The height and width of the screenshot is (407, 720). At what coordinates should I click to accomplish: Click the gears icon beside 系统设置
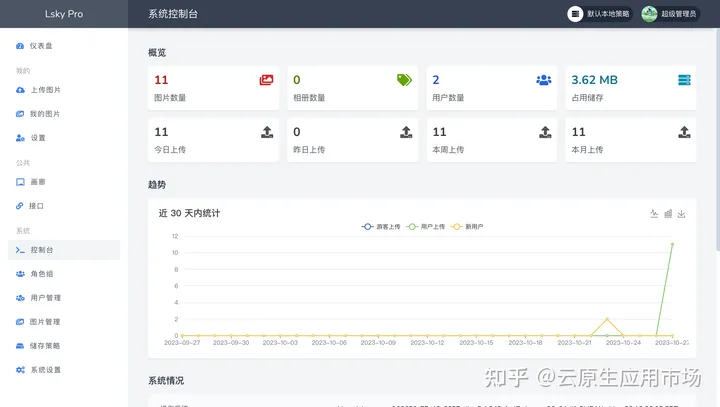(x=20, y=370)
